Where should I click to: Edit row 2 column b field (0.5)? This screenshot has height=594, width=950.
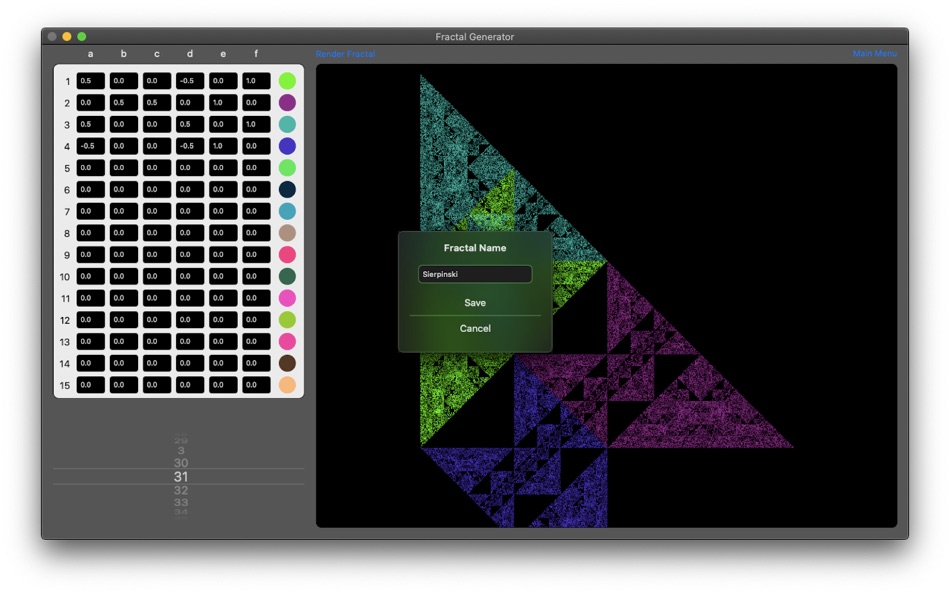pos(124,102)
